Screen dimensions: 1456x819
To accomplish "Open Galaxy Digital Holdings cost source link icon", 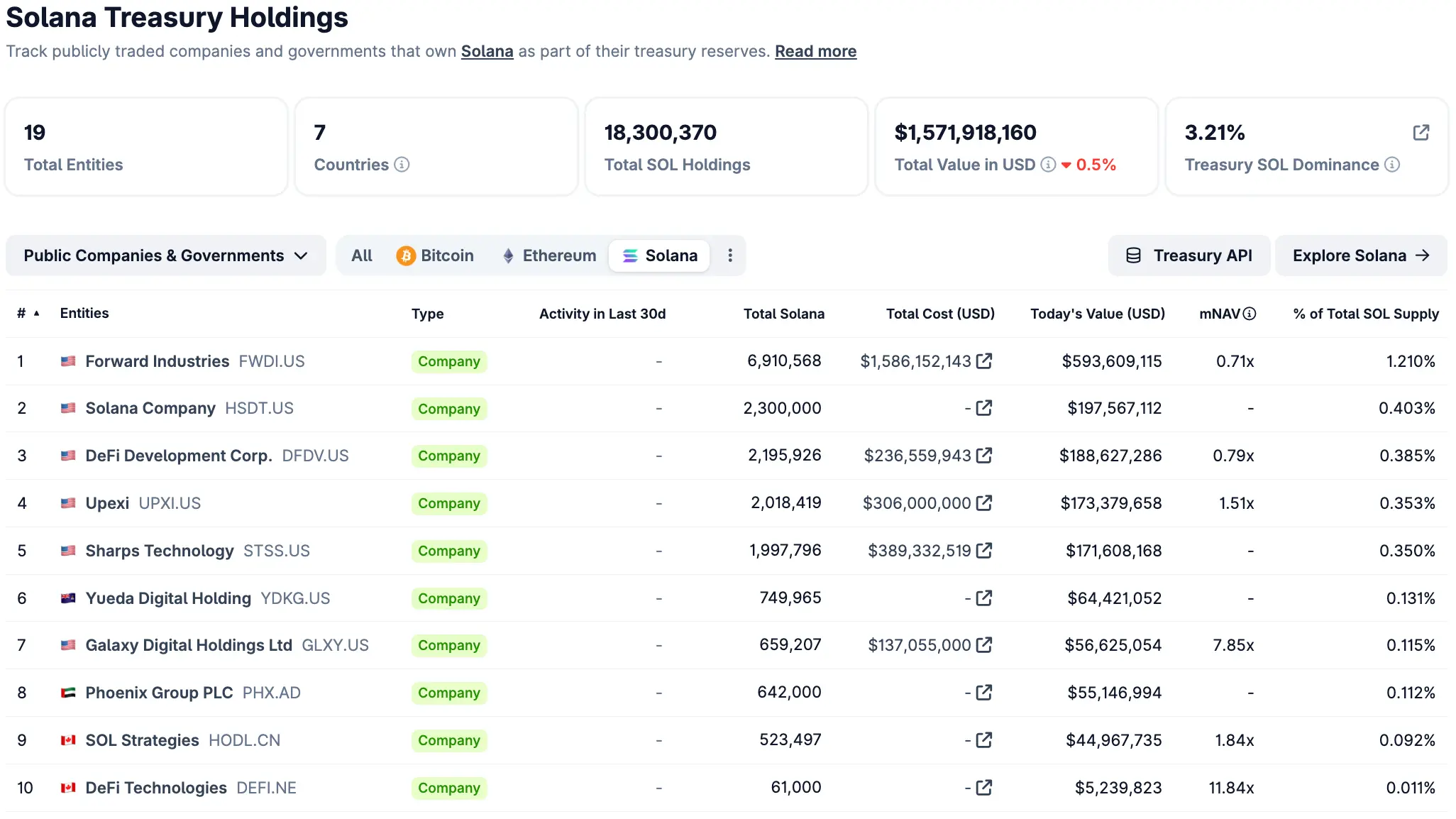I will pos(984,645).
